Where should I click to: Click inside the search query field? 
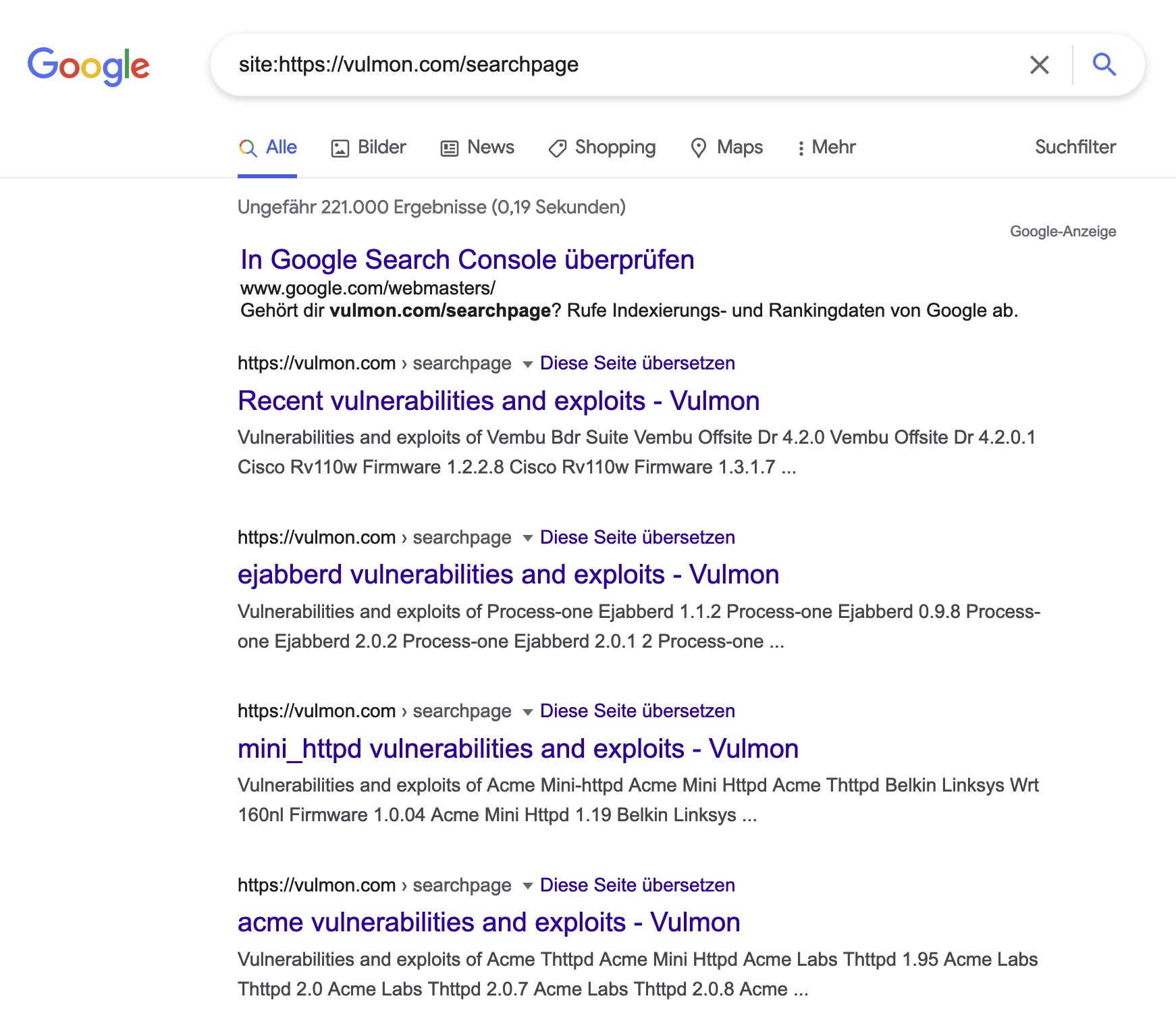tap(608, 65)
